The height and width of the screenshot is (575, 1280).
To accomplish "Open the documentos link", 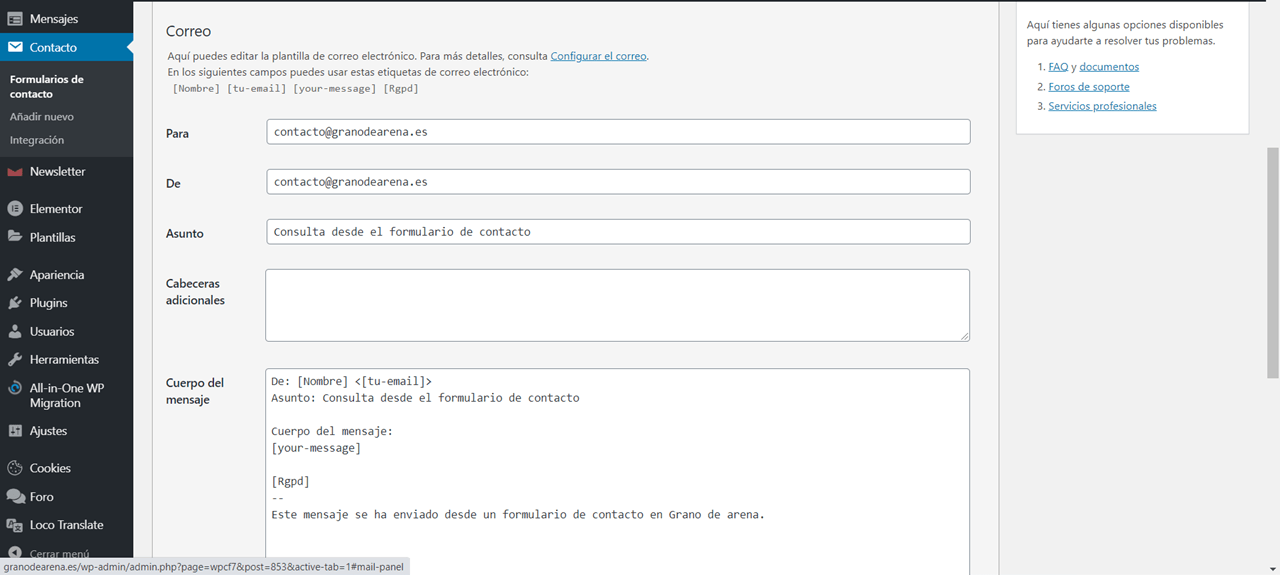I will click(x=1109, y=67).
